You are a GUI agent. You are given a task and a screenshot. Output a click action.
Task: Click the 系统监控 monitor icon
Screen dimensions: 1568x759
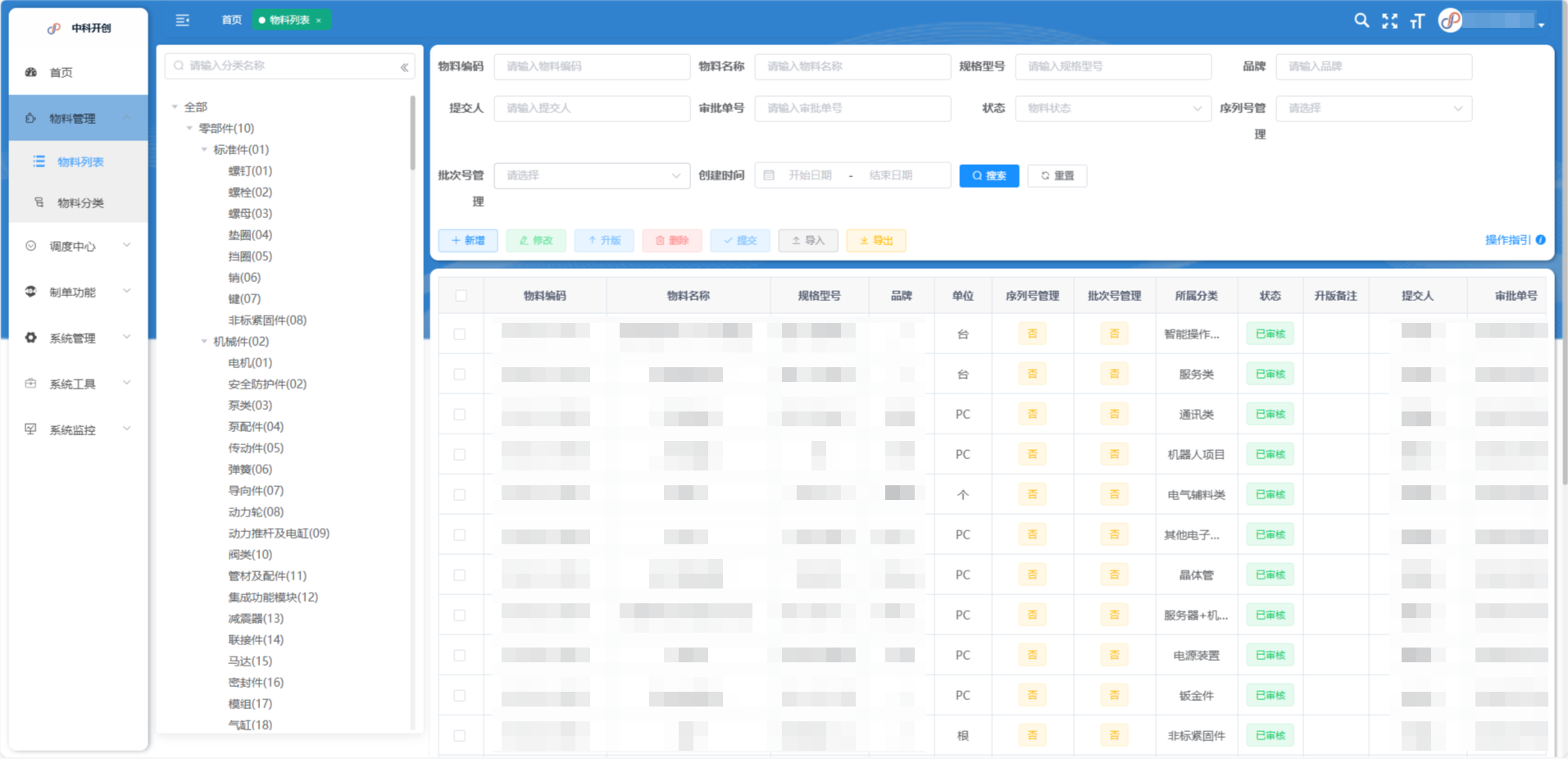[31, 429]
